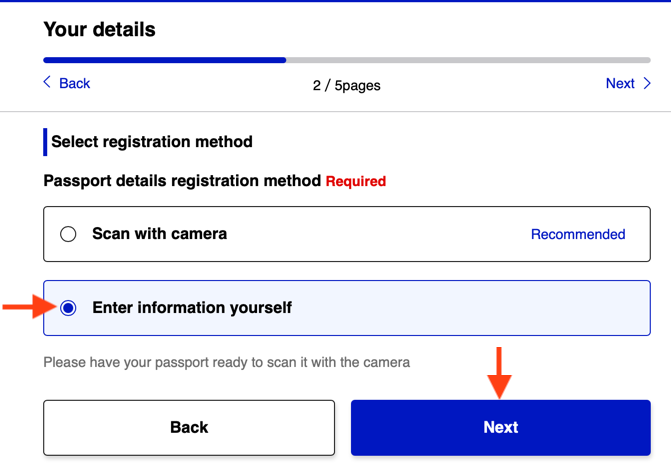Select the "Scan with camera" radio button
Screen dimensions: 671x474
click(x=68, y=234)
